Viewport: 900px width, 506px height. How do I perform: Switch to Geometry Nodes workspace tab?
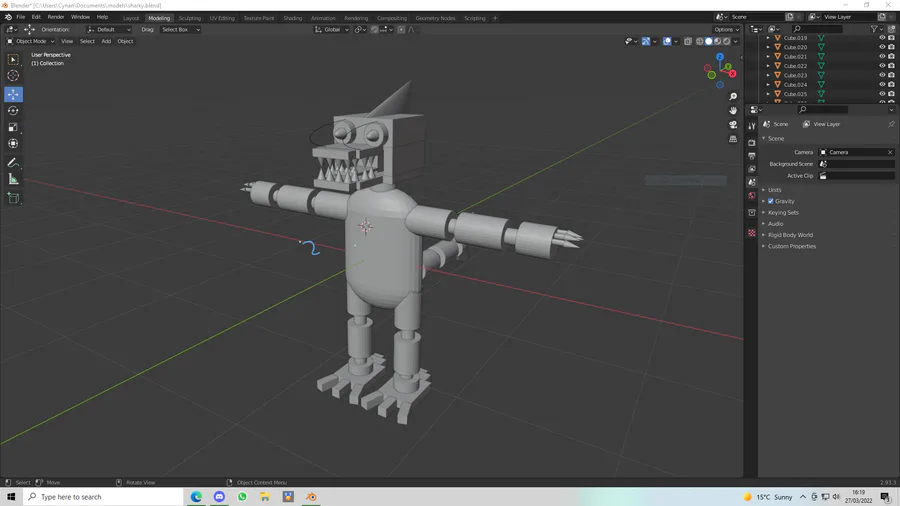(x=435, y=18)
